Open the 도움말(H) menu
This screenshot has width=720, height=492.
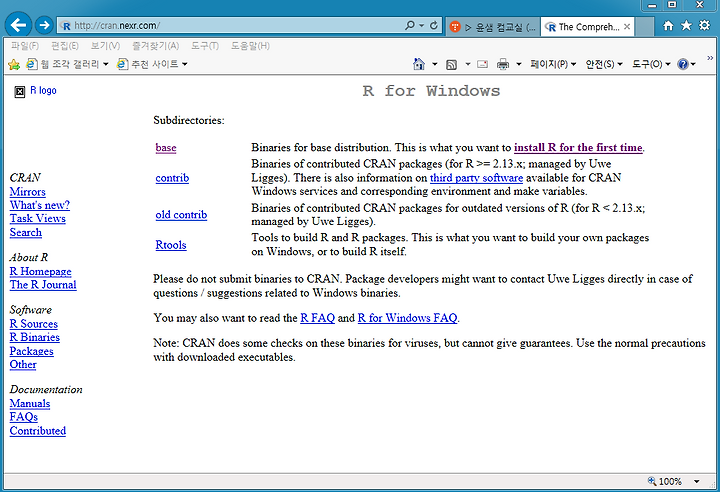[250, 46]
